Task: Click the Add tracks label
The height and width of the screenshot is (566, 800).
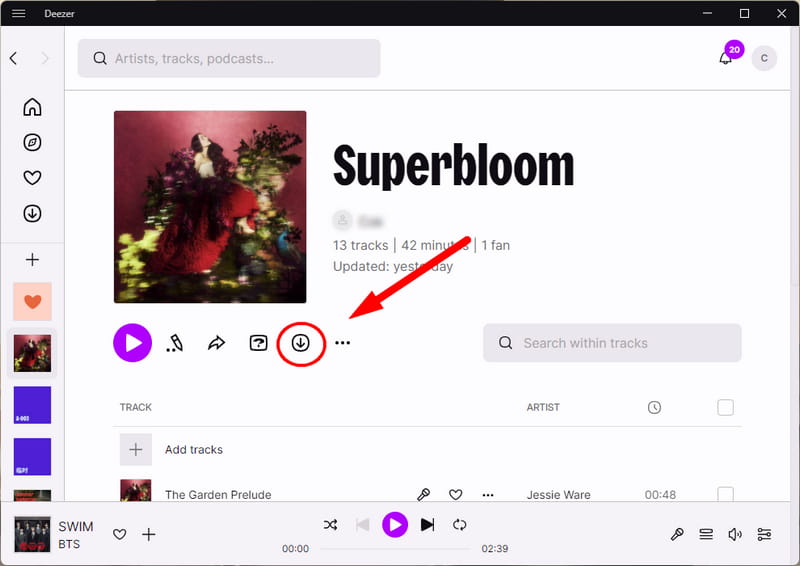Action: [x=194, y=450]
